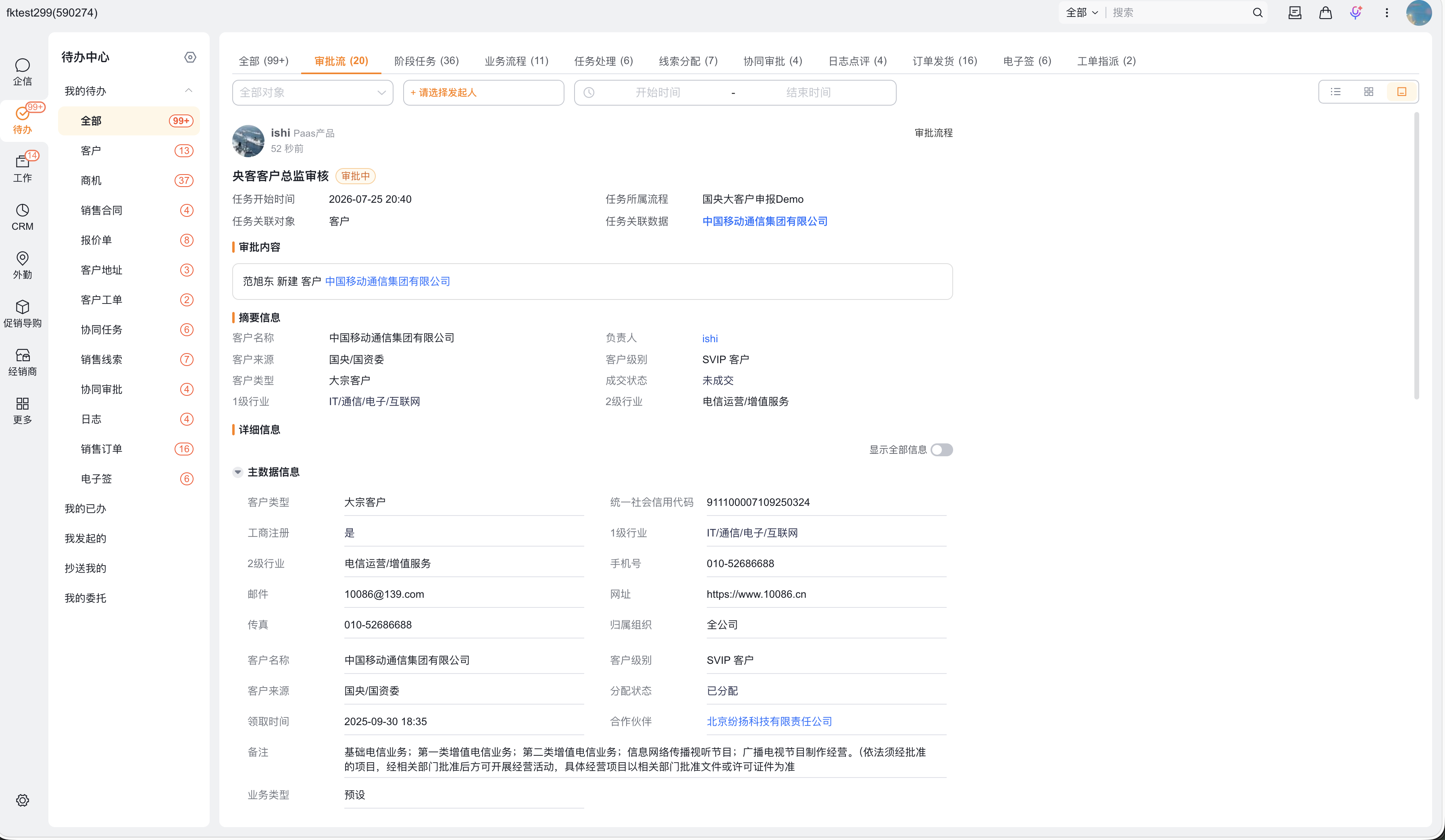
Task: Open the 工作 sidebar icon
Action: (22, 169)
